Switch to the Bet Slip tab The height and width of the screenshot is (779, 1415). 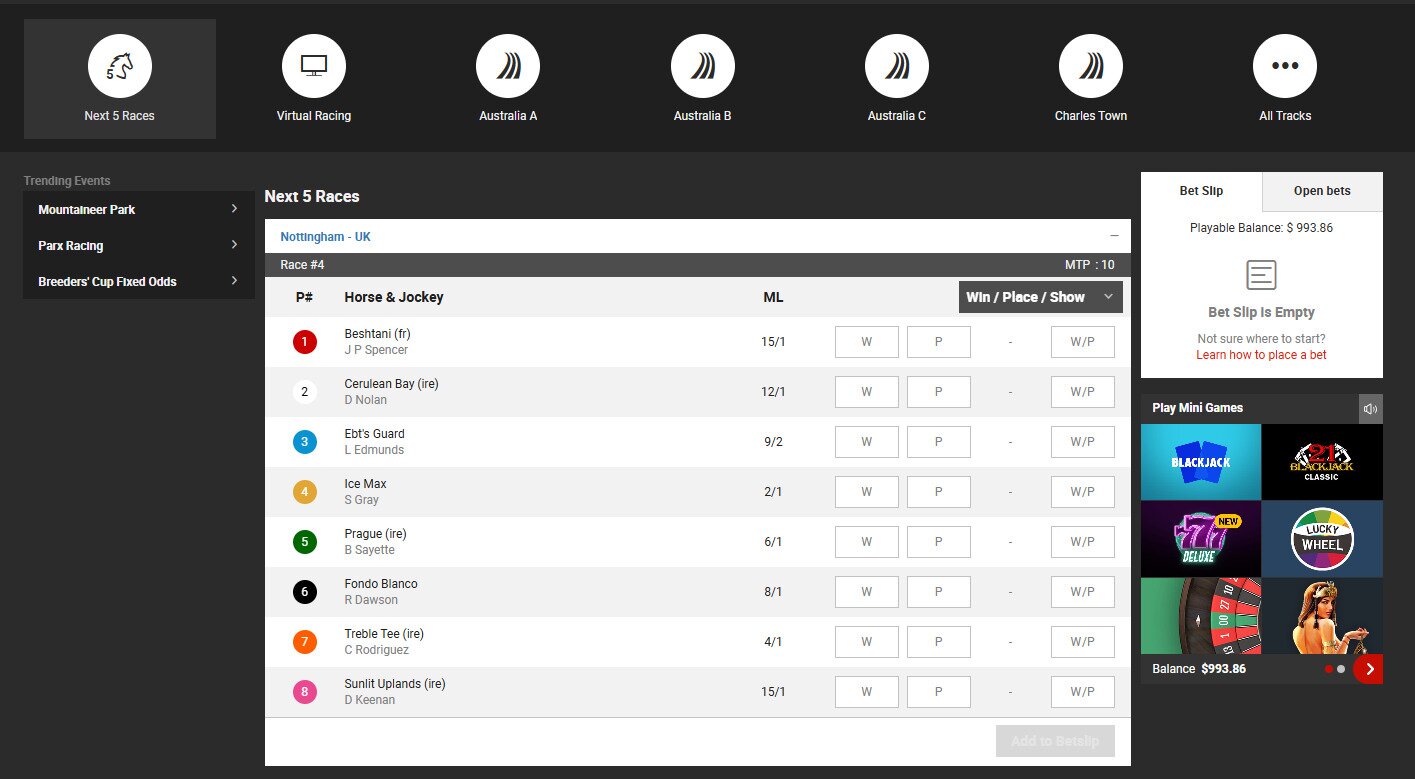[1202, 191]
